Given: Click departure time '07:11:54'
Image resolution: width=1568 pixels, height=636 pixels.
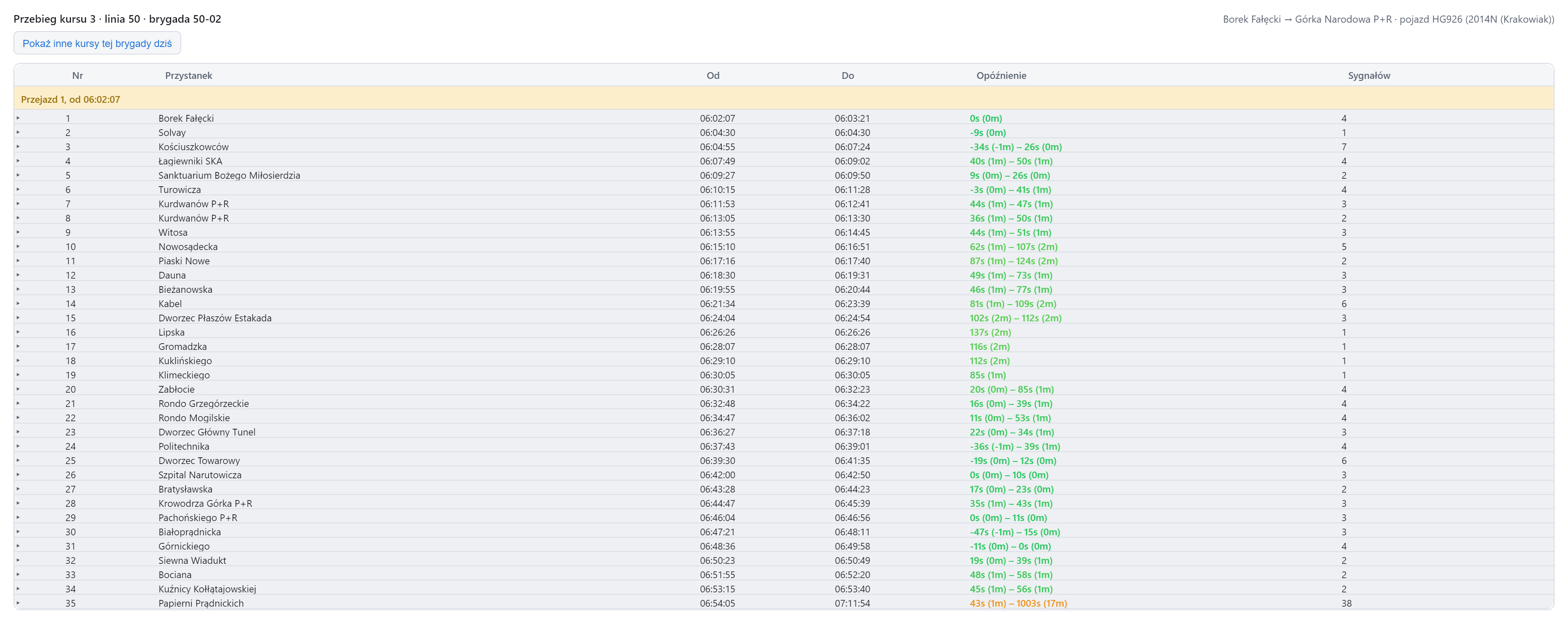Looking at the screenshot, I should 852,603.
